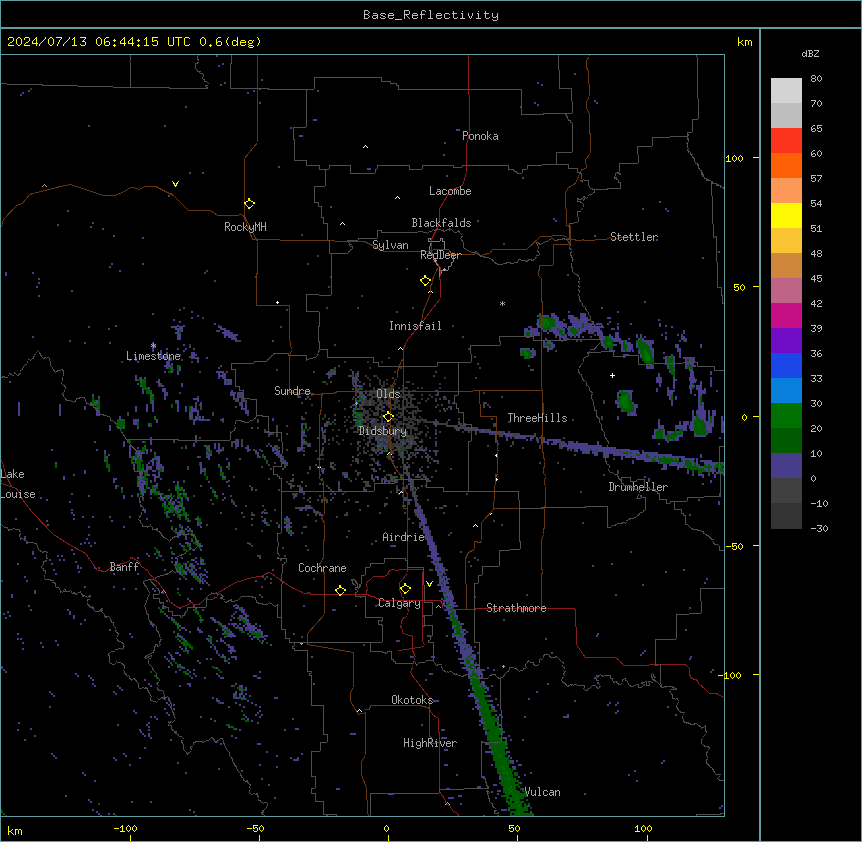Select the Limestone label
Viewport: 862px width, 842px height.
pyautogui.click(x=153, y=356)
